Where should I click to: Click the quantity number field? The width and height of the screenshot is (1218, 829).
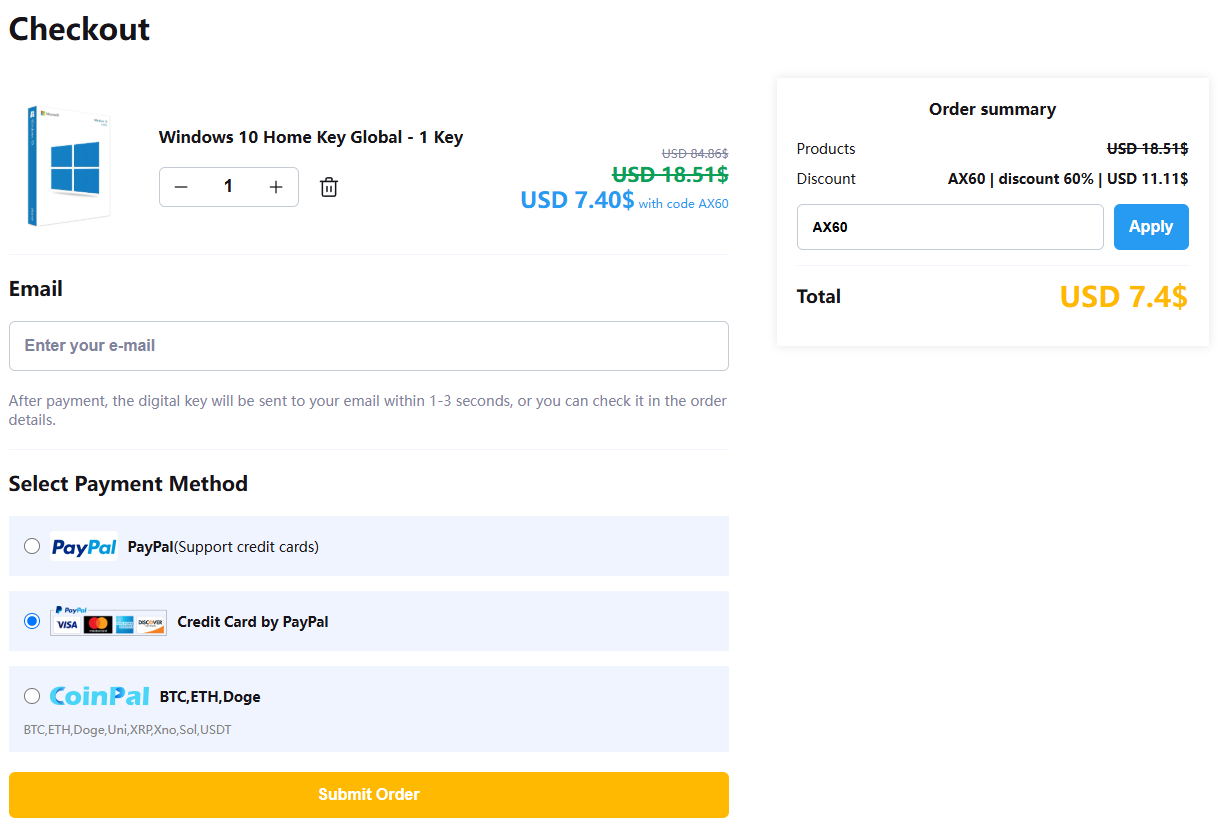pyautogui.click(x=228, y=187)
